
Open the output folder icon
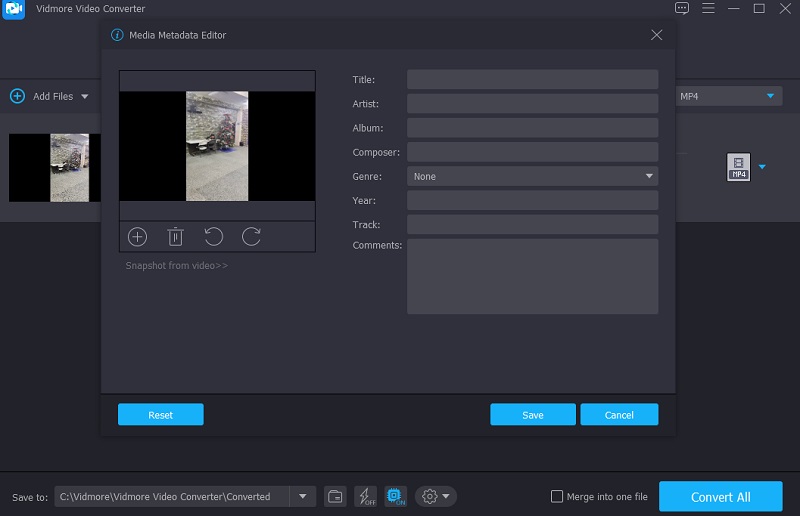336,497
